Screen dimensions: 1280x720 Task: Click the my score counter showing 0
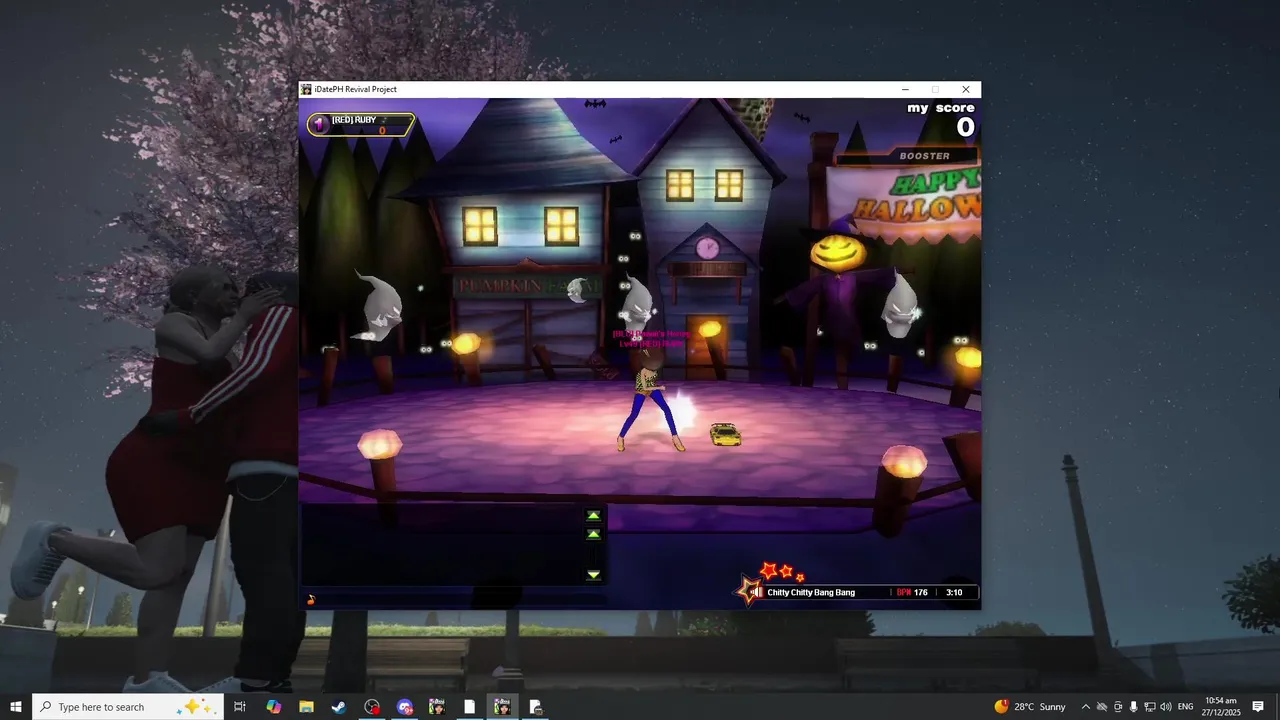click(x=965, y=127)
